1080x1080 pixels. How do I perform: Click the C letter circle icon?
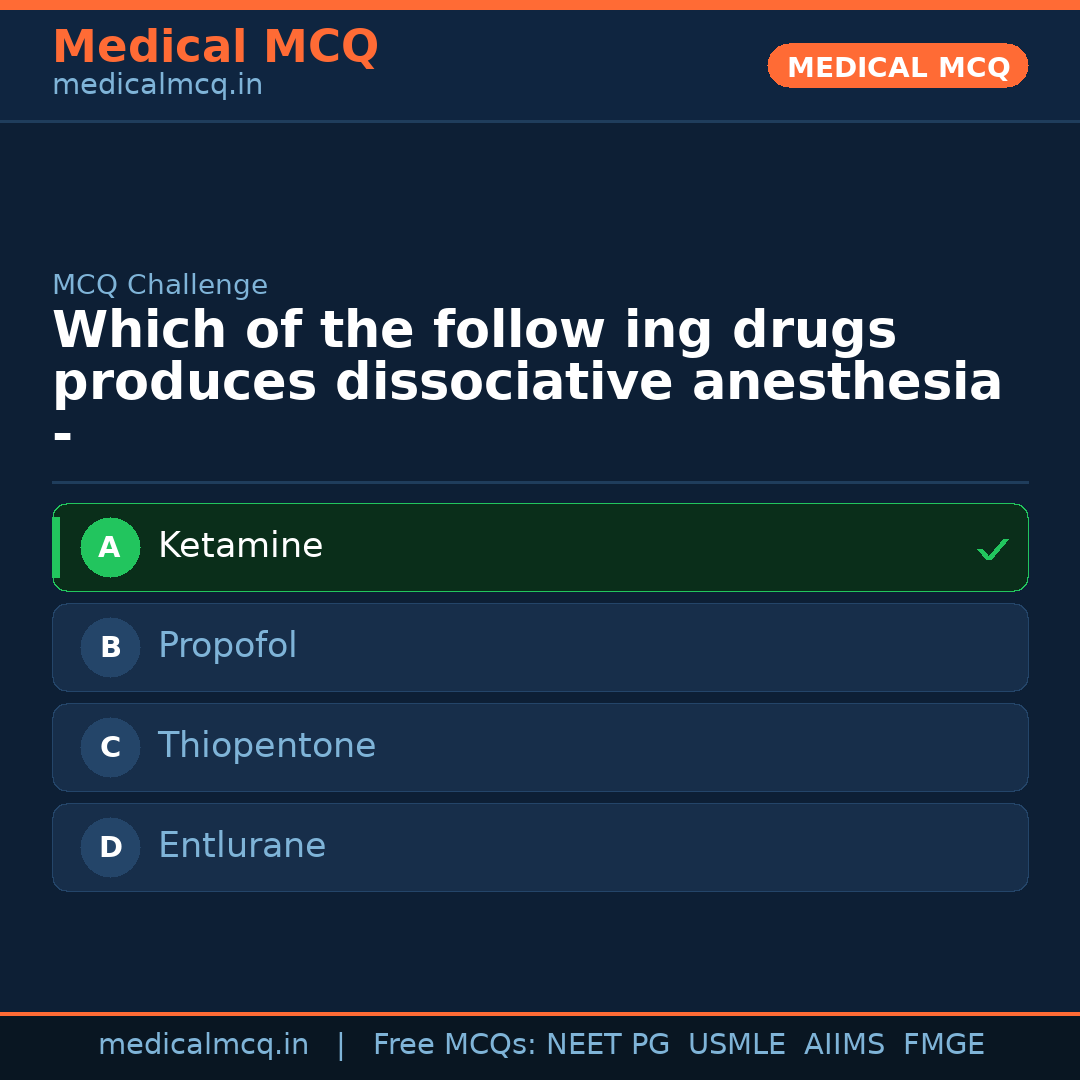coord(110,748)
